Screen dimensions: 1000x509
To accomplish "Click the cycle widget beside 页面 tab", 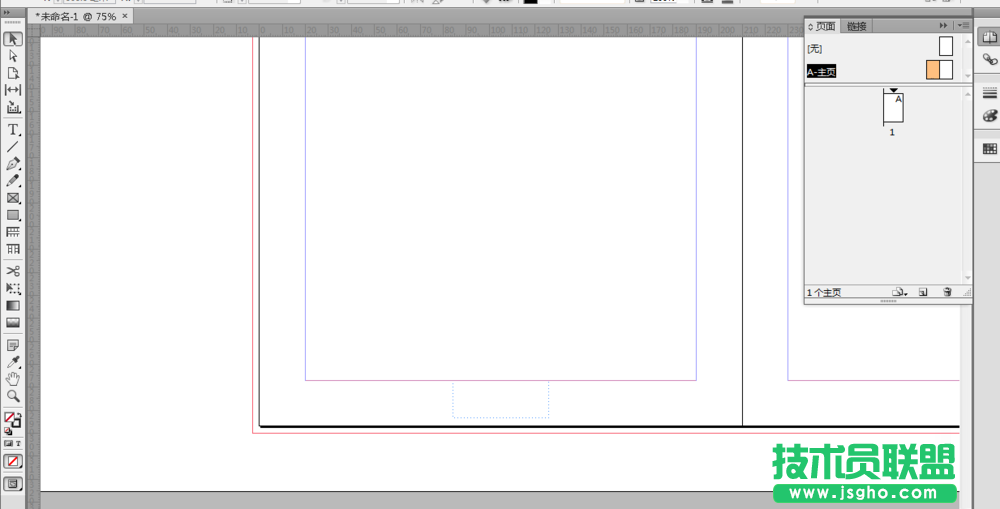I will (x=811, y=26).
